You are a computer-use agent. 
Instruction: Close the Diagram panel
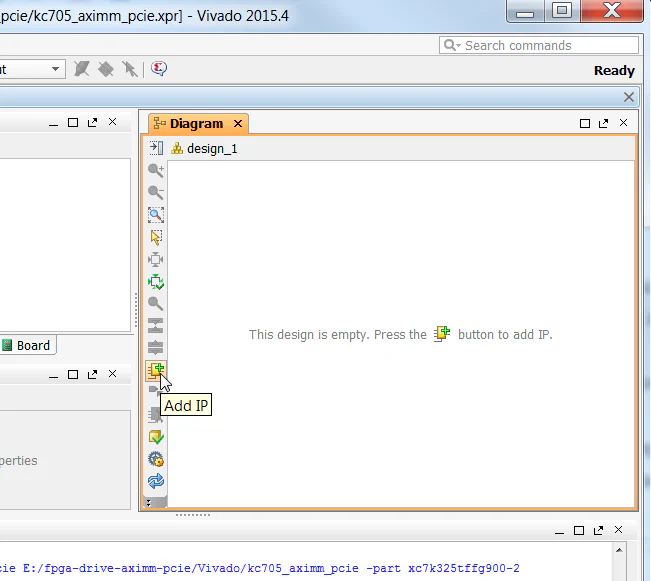pos(623,123)
